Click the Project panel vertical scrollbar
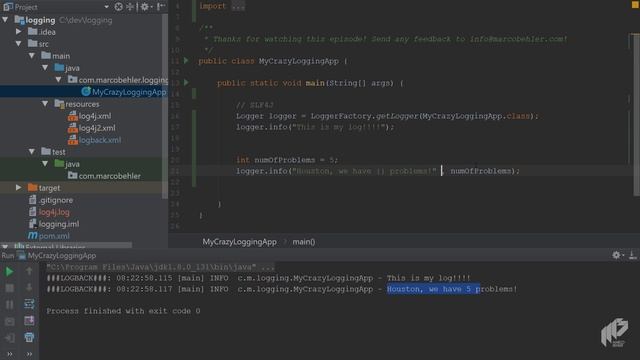 tap(165, 106)
